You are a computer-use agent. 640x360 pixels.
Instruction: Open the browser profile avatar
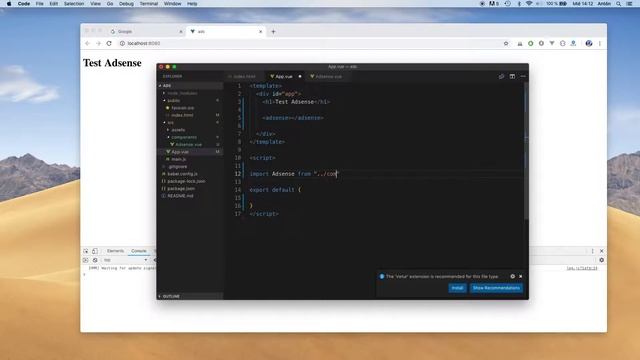click(x=589, y=43)
